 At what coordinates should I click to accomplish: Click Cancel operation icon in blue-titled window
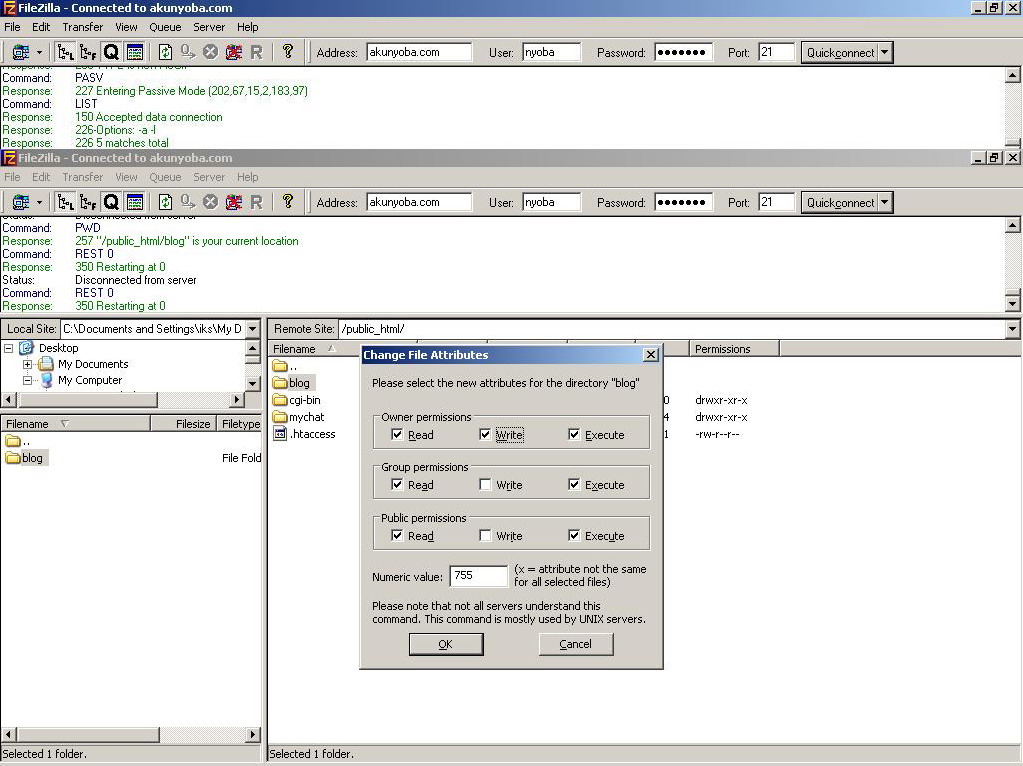[210, 52]
